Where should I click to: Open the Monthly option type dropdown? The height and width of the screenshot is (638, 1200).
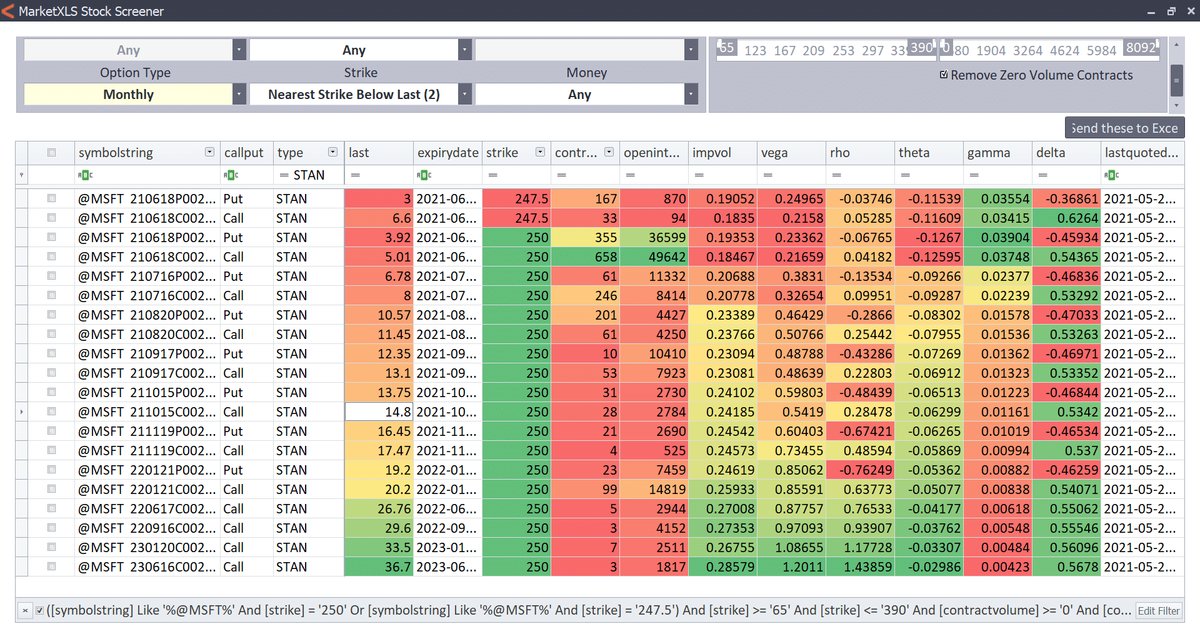(238, 93)
